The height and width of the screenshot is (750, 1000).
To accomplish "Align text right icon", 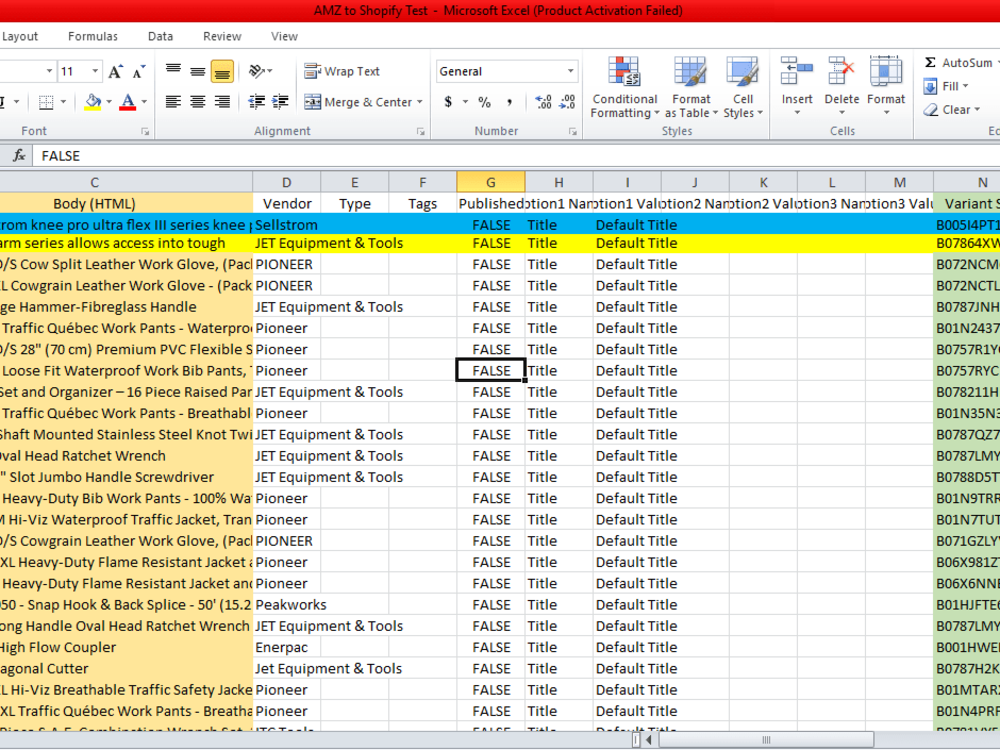I will point(222,101).
